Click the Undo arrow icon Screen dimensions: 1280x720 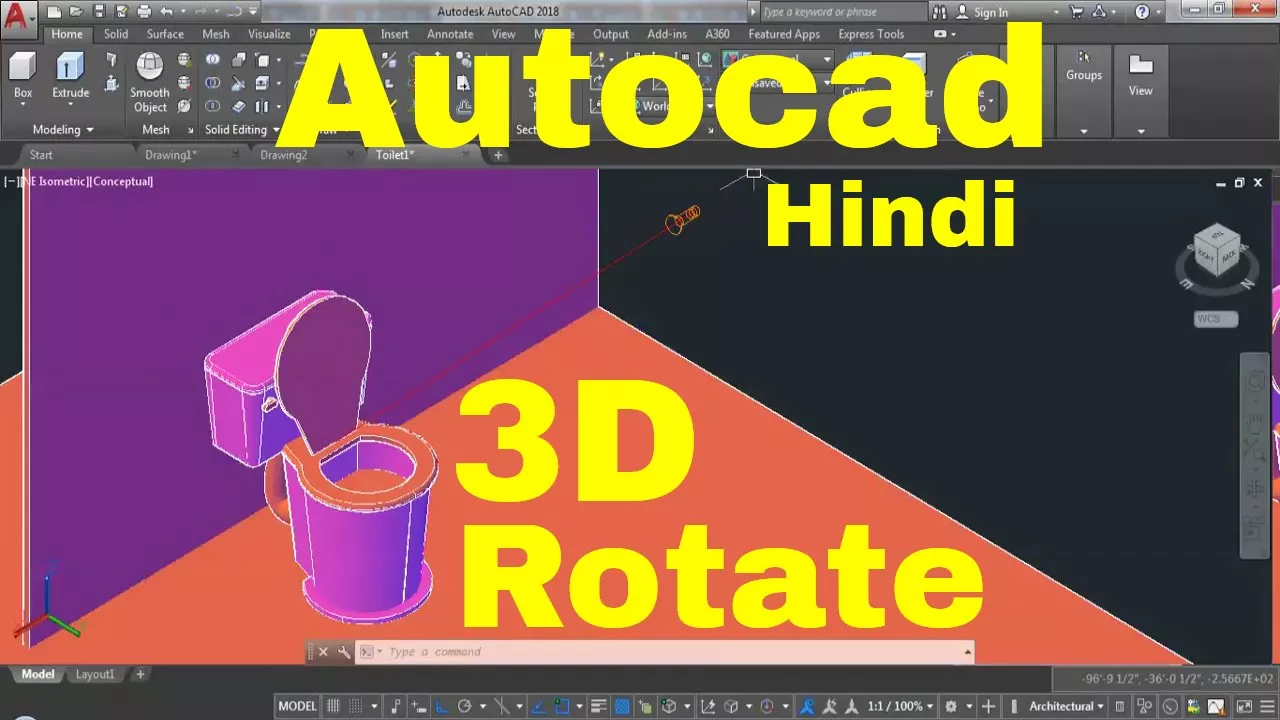tap(166, 12)
